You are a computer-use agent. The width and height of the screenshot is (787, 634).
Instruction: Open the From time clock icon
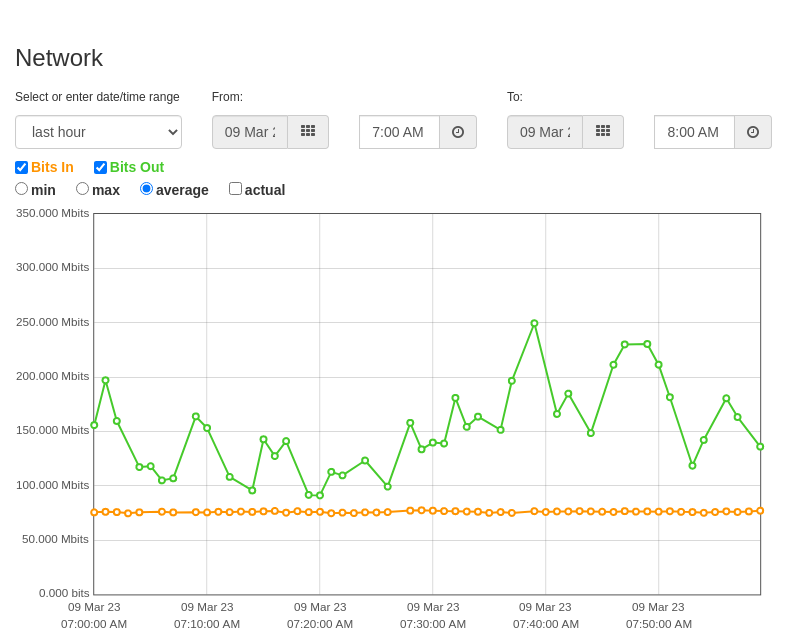(458, 132)
